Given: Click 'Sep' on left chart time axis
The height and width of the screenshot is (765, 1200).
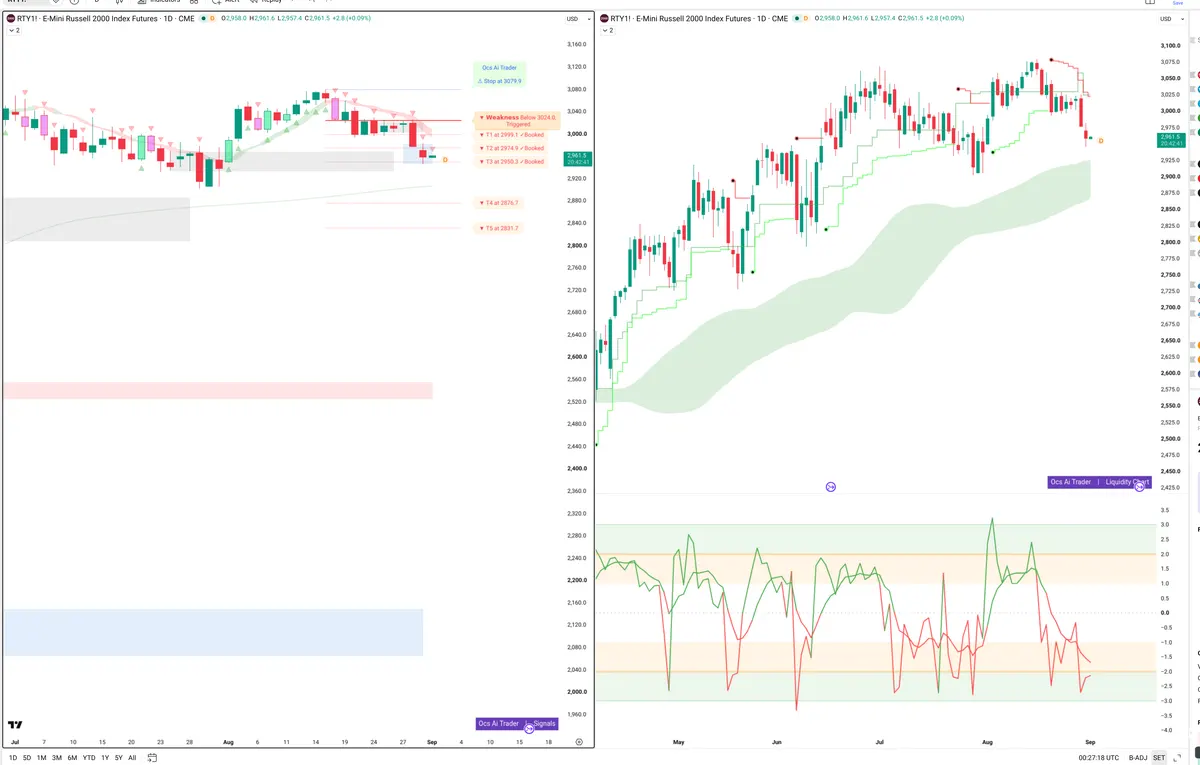Looking at the screenshot, I should point(432,742).
